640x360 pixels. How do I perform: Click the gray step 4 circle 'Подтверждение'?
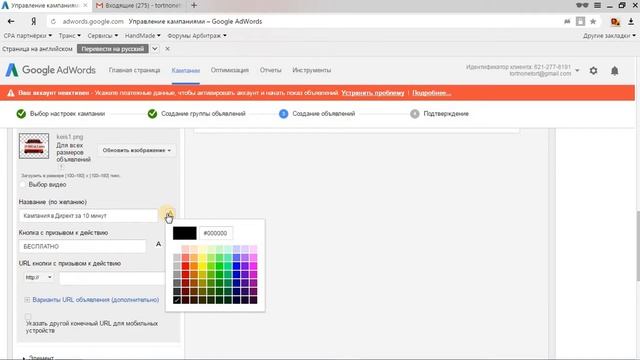tap(415, 114)
